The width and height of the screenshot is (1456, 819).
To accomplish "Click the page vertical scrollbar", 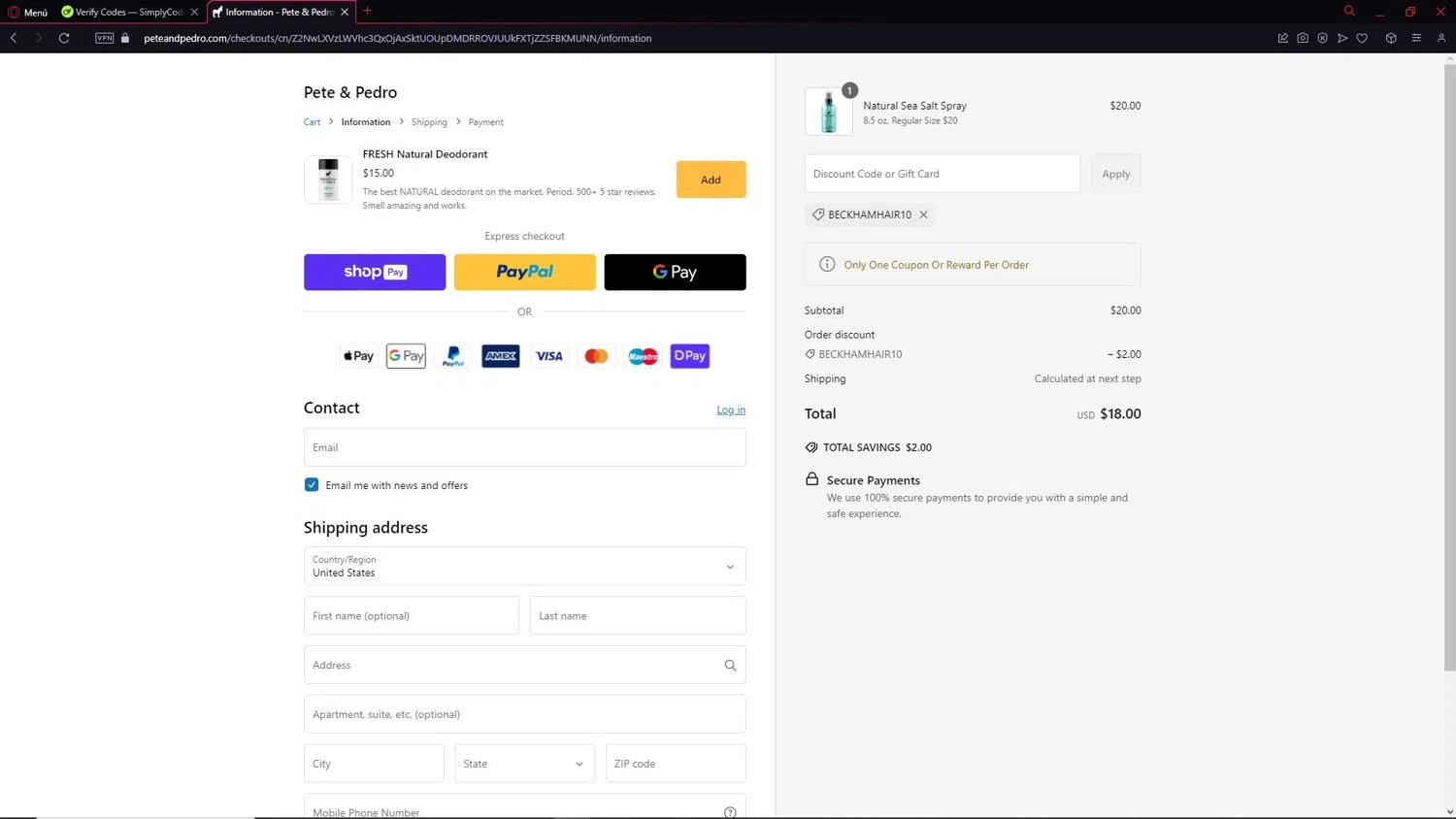I will pyautogui.click(x=1449, y=369).
